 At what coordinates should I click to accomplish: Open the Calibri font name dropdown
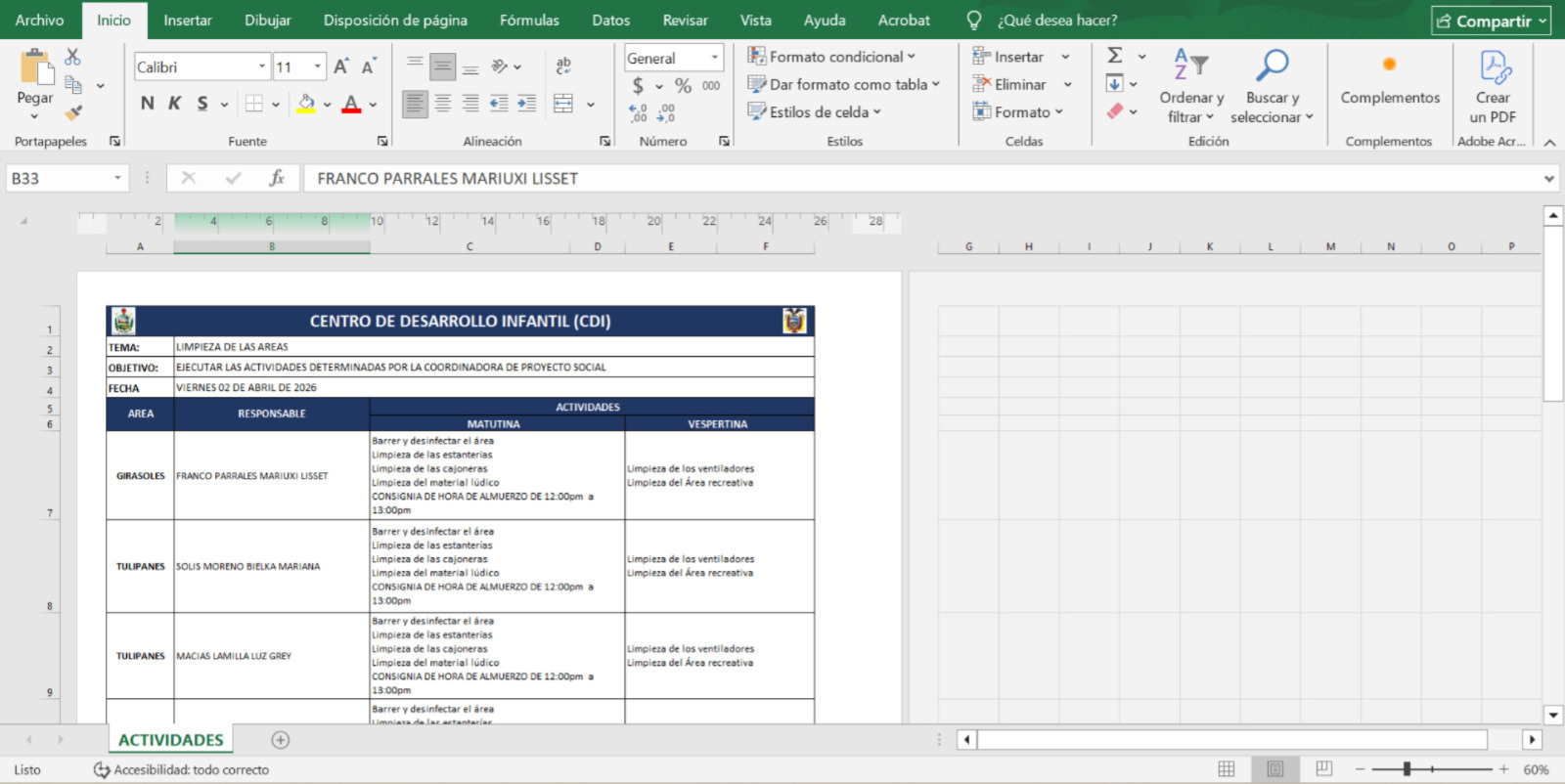[x=262, y=66]
